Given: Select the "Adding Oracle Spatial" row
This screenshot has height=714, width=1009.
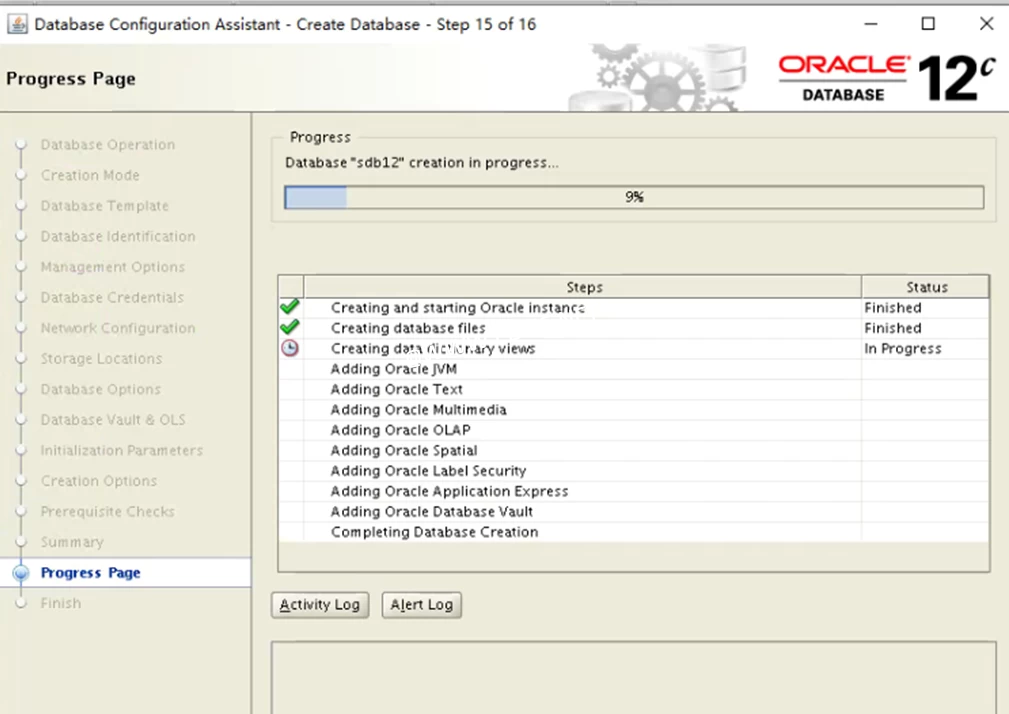Looking at the screenshot, I should click(x=634, y=450).
